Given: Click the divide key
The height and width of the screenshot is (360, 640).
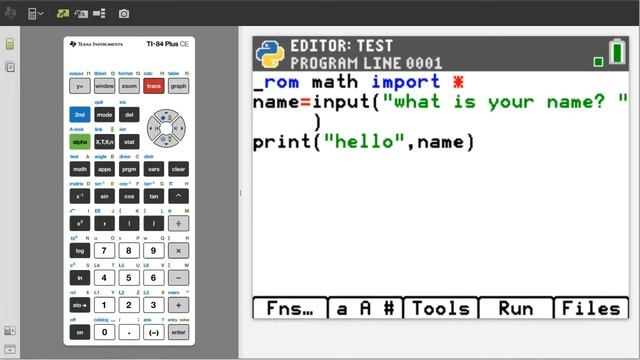Looking at the screenshot, I should click(178, 223).
